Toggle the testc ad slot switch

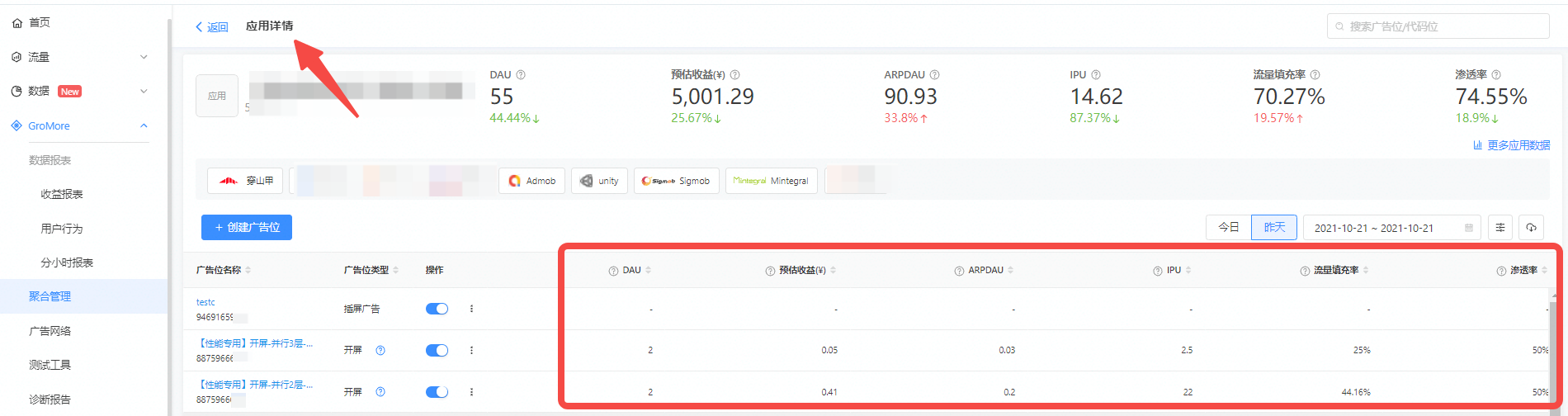pos(437,309)
